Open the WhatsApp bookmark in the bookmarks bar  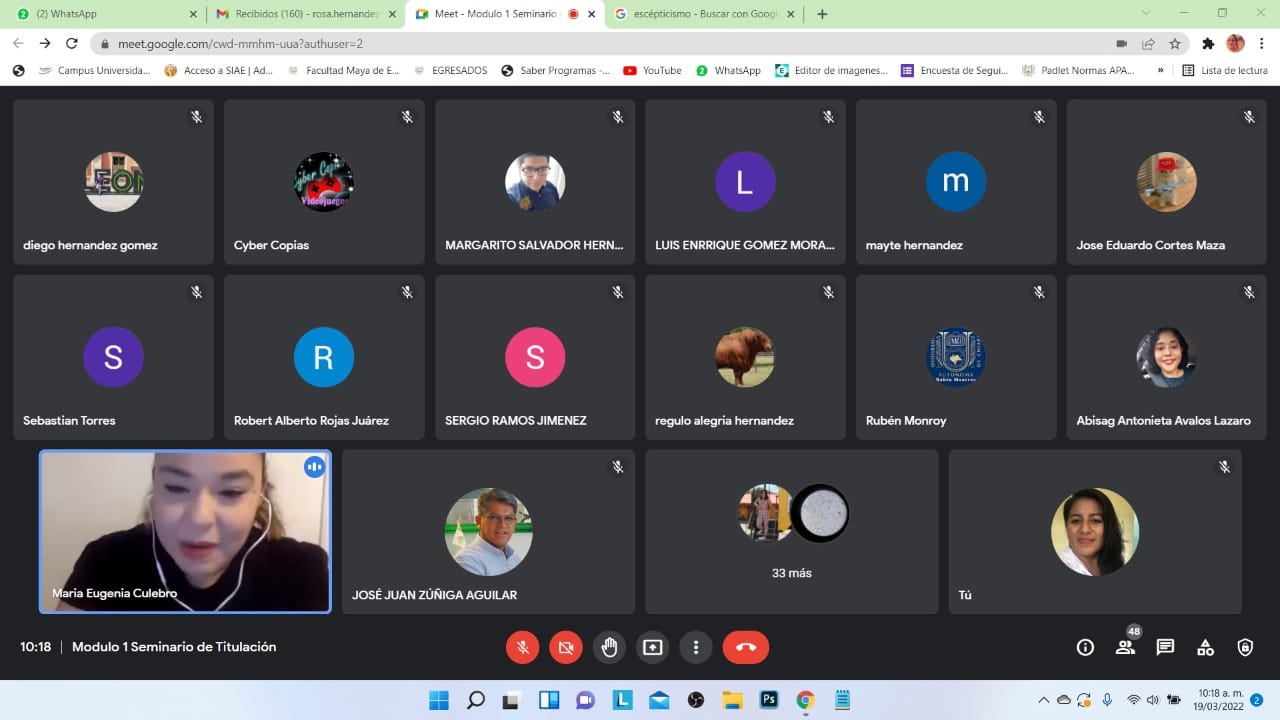point(728,71)
